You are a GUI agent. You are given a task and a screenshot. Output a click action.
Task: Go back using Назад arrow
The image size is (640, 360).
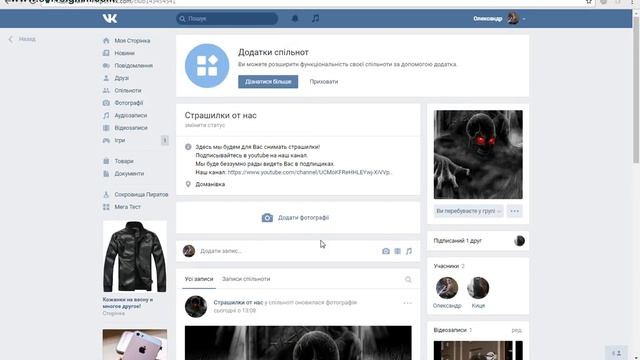22,39
